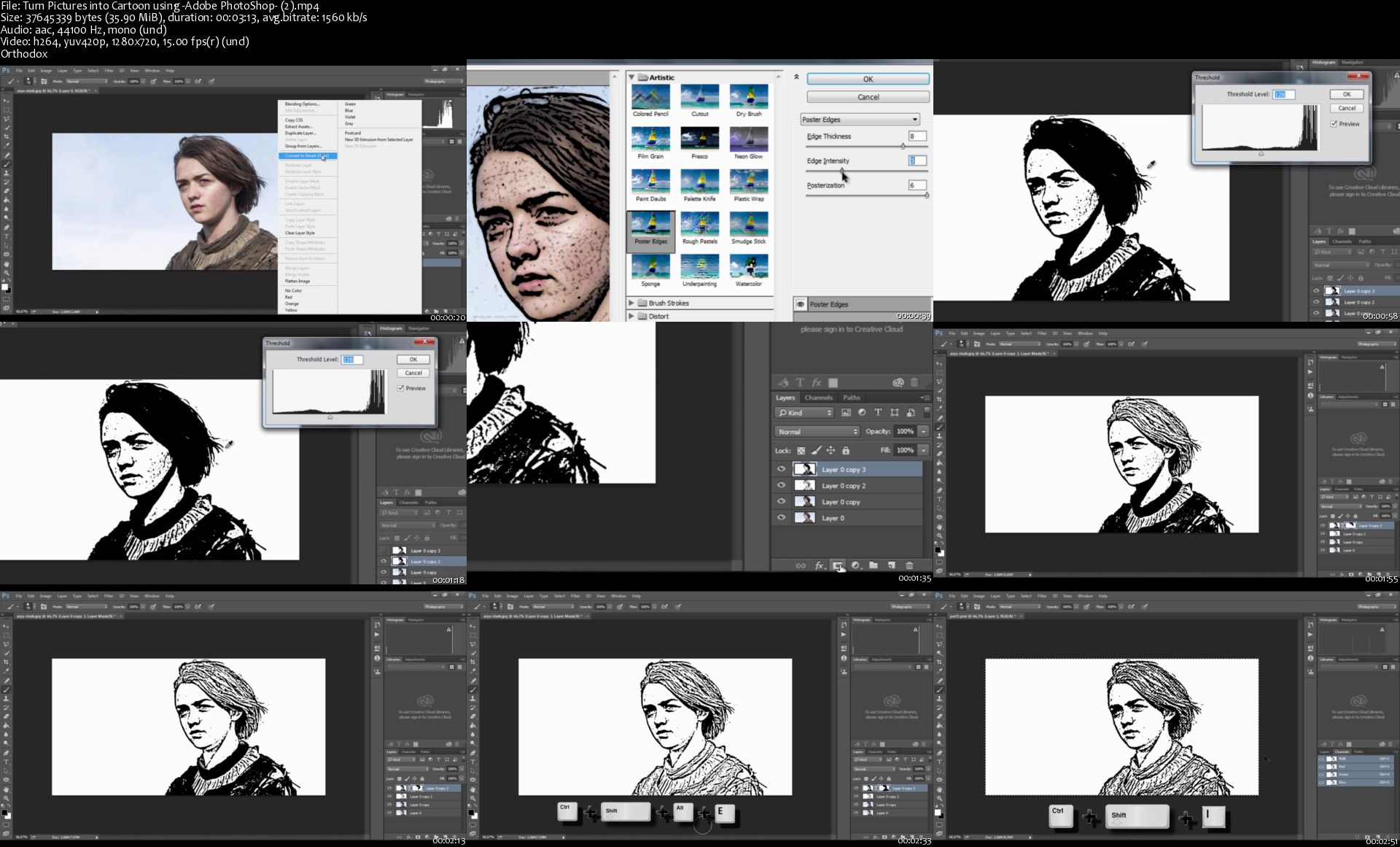Click Cancel in the Filter Gallery dialog
Viewport: 1400px width, 847px height.
pos(868,97)
